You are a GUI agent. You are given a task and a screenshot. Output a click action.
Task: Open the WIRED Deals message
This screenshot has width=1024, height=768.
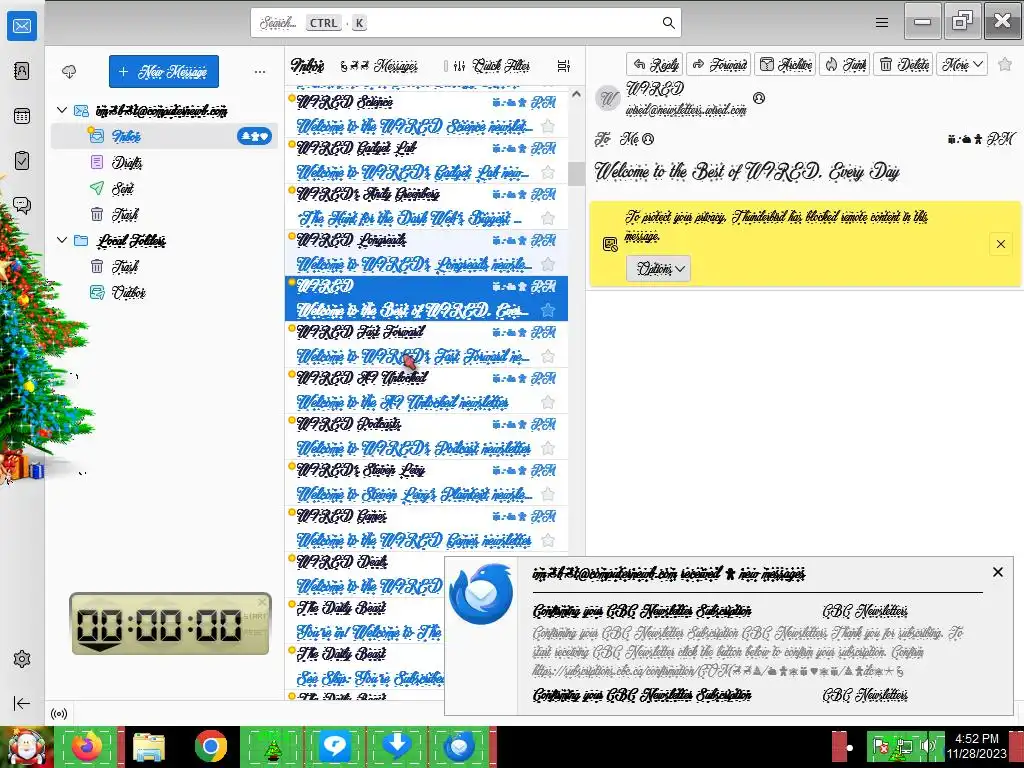tap(366, 575)
